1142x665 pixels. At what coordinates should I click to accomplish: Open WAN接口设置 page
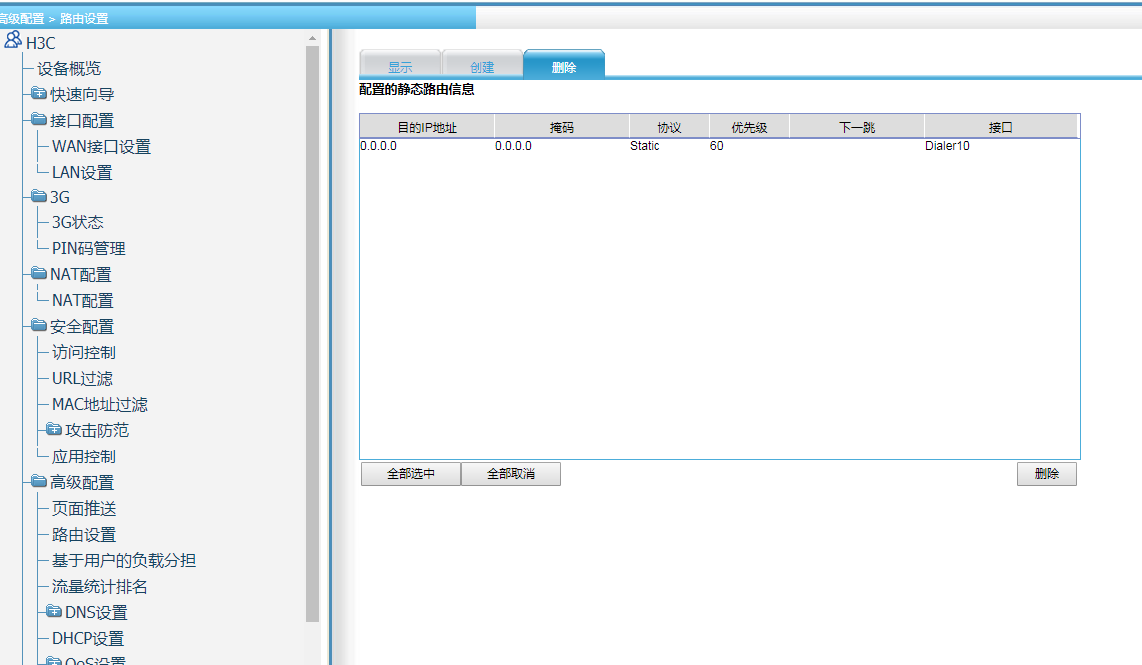click(x=101, y=146)
